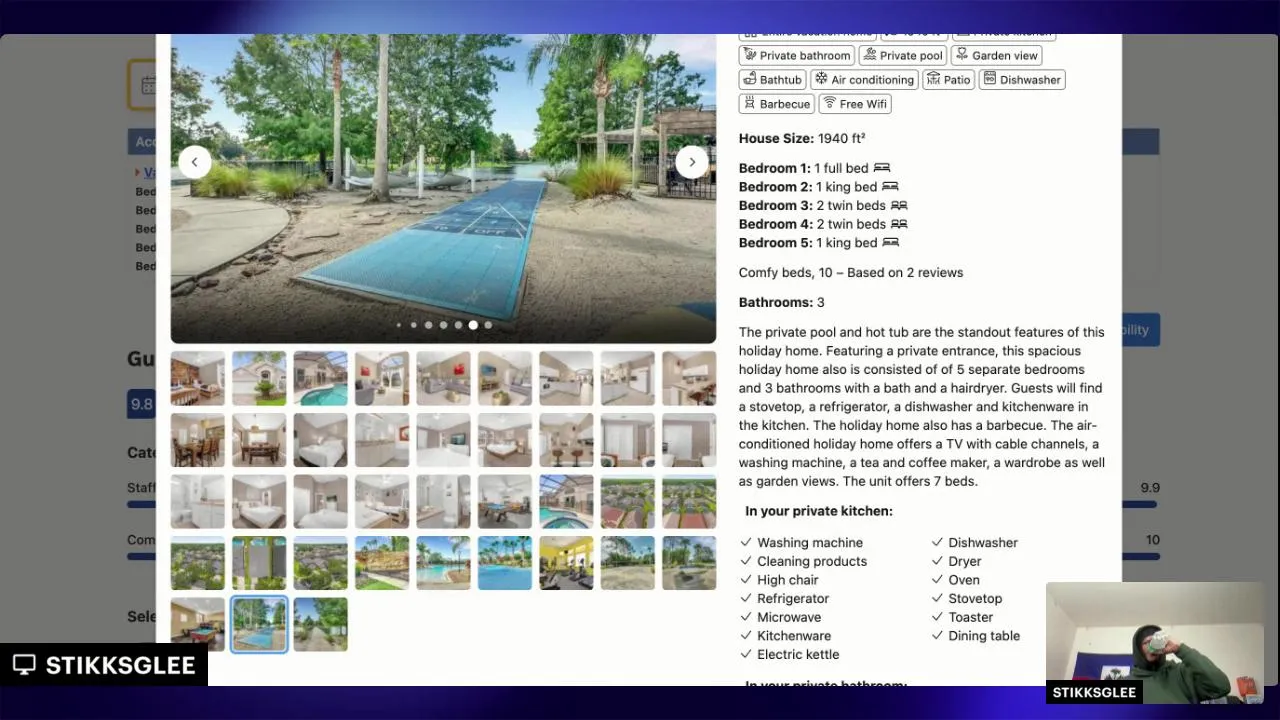The image size is (1280, 720).
Task: Click the twin beds icon for Bedroom 3
Action: [899, 205]
